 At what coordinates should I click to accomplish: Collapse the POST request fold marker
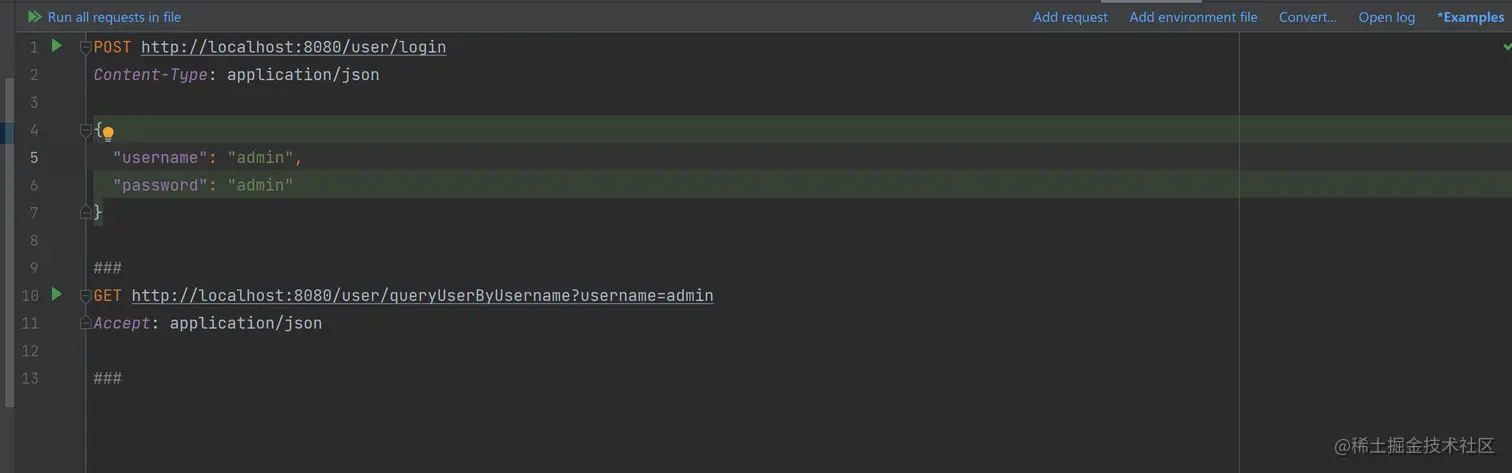pos(86,48)
